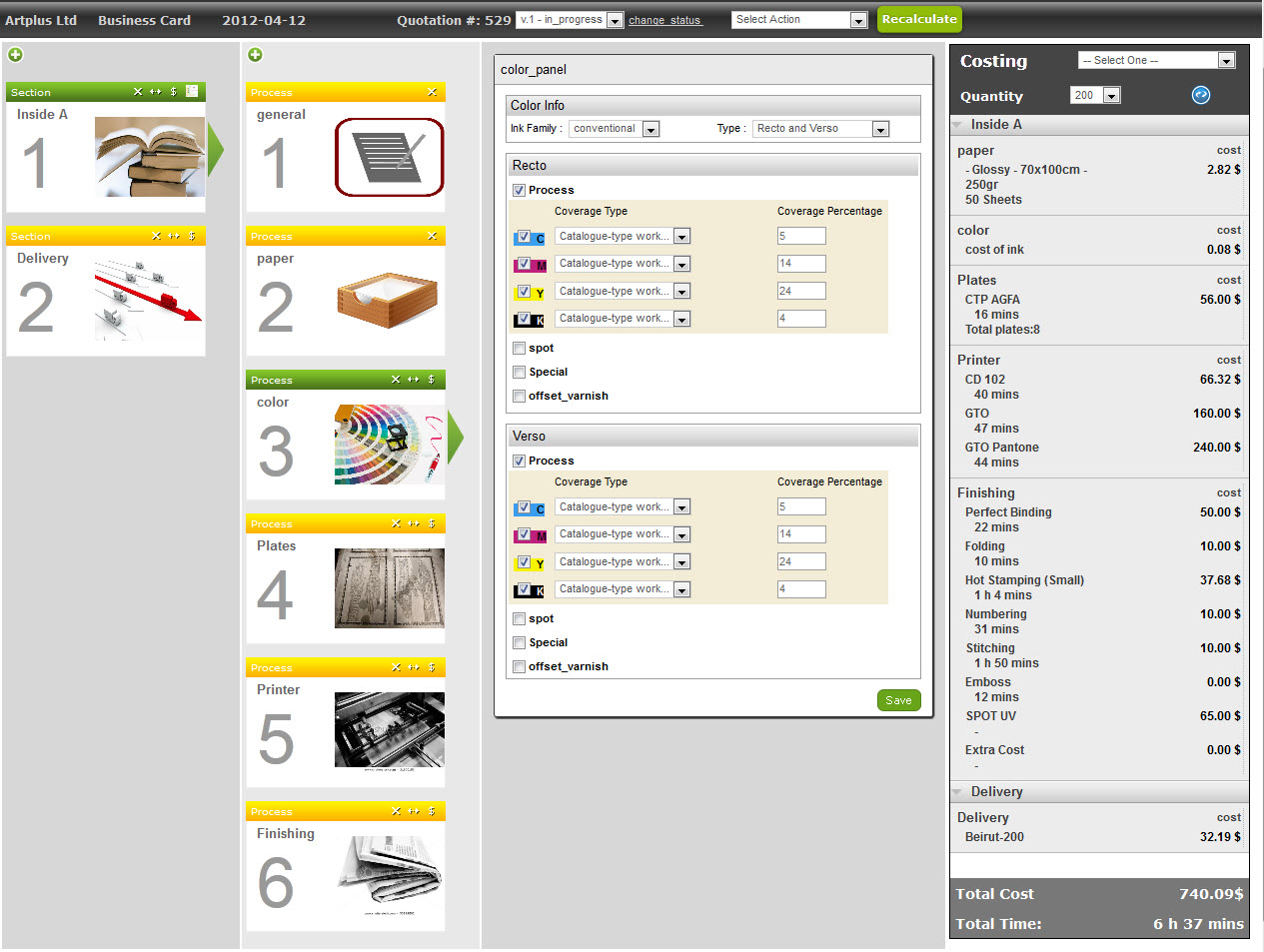Image resolution: width=1264 pixels, height=952 pixels.
Task: Click the Recalculate button
Action: [x=919, y=19]
